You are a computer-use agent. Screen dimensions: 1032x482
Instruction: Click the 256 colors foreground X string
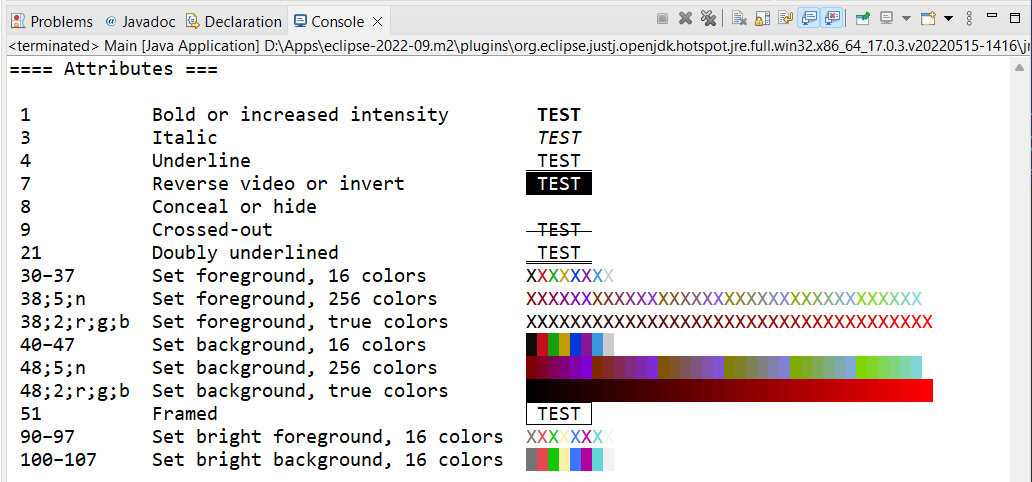[724, 299]
